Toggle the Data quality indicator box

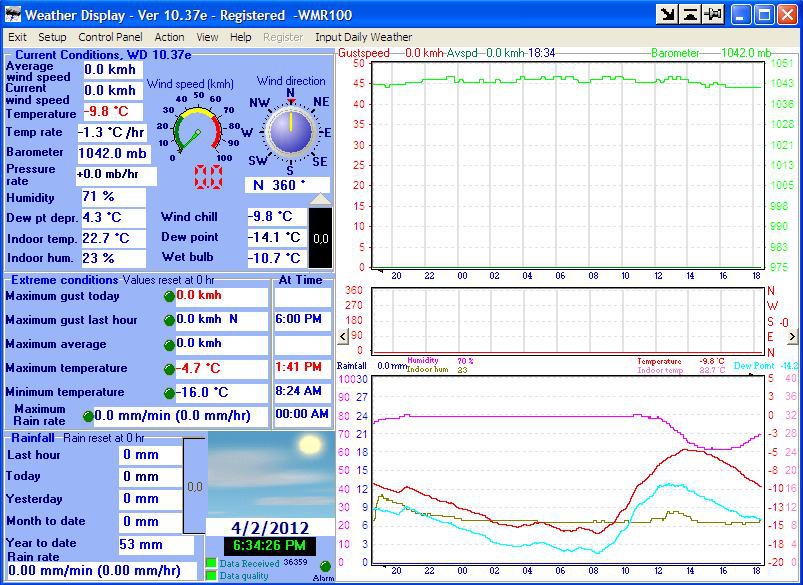[211, 576]
